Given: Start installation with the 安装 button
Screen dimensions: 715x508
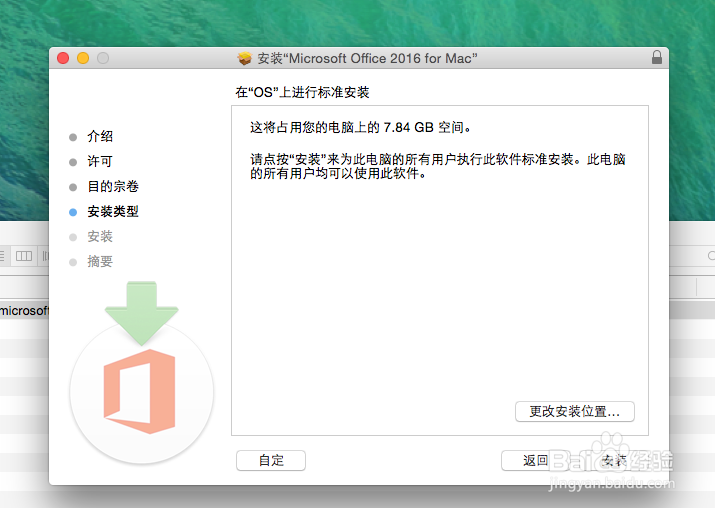Looking at the screenshot, I should tap(613, 460).
